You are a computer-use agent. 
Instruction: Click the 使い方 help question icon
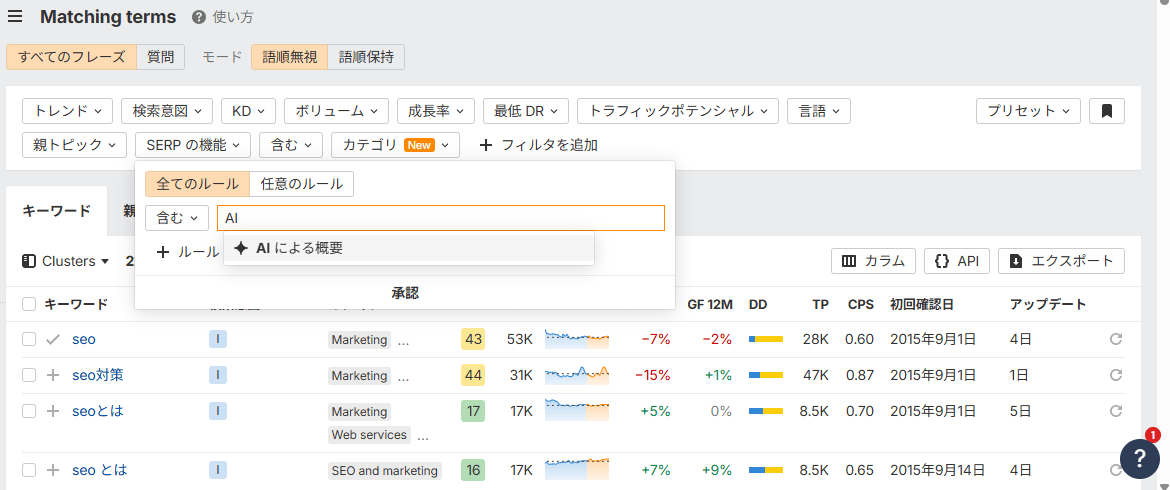(198, 17)
